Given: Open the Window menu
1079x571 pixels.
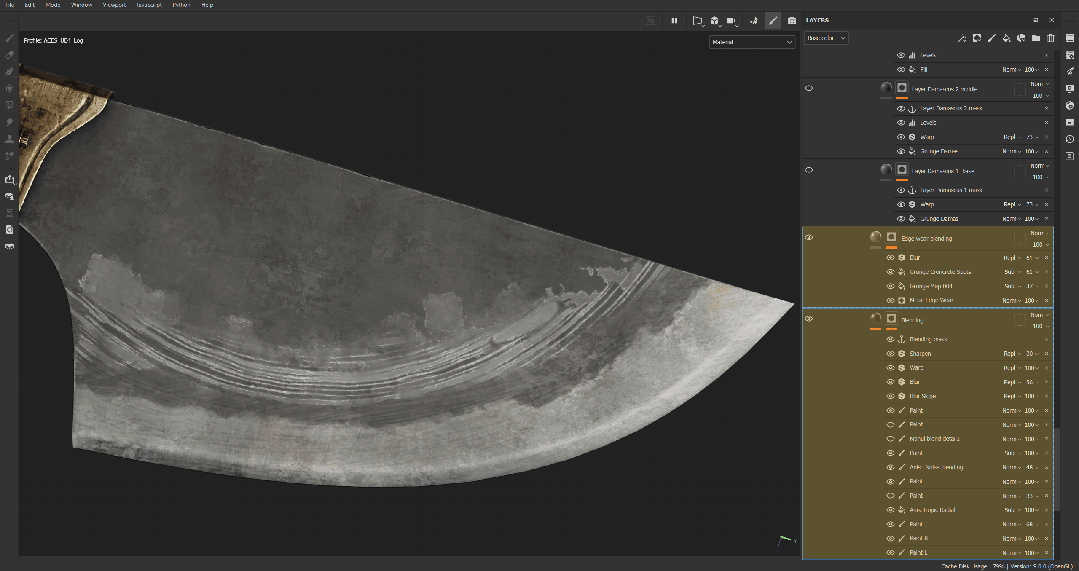Looking at the screenshot, I should (82, 5).
